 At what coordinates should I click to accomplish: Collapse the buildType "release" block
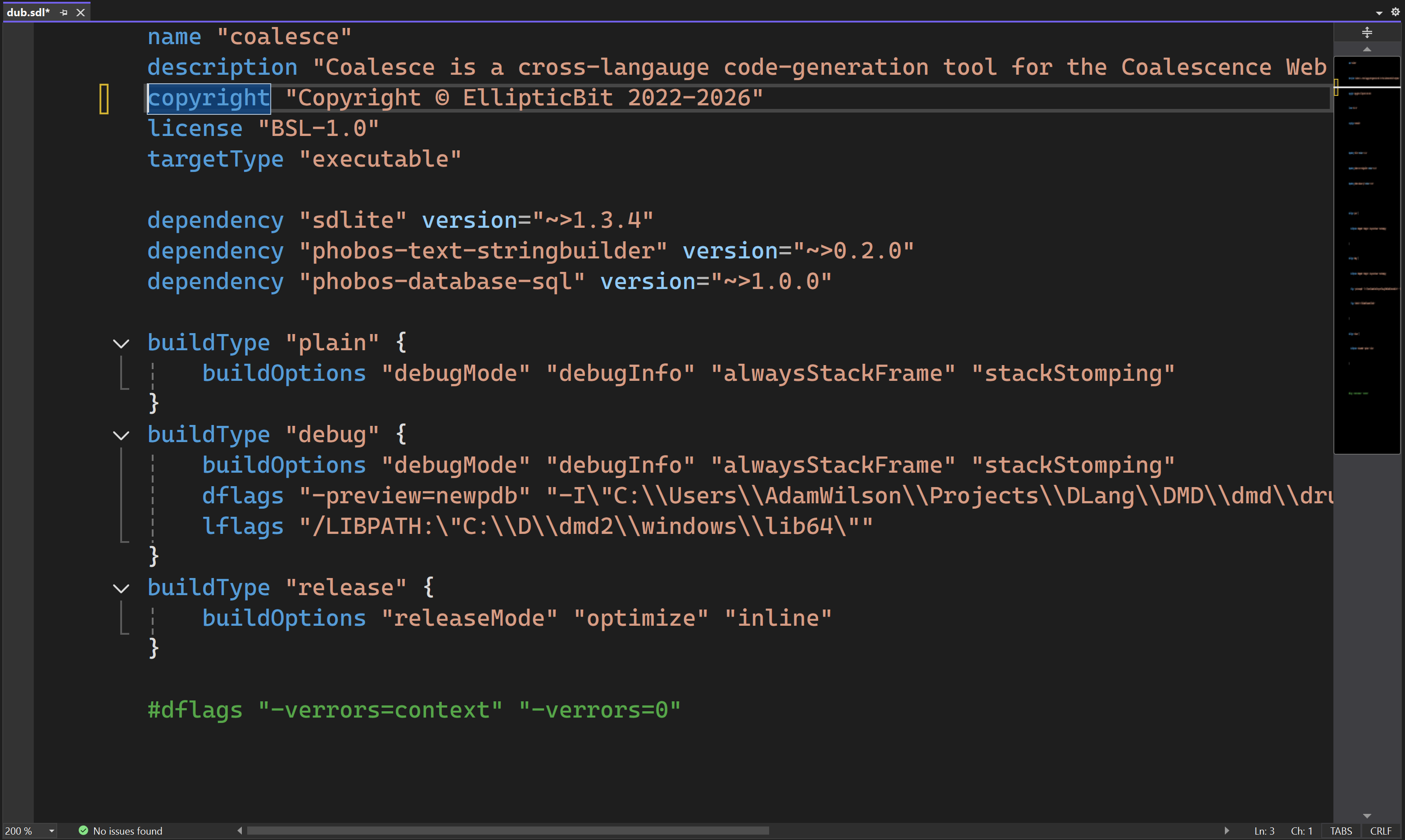point(121,589)
